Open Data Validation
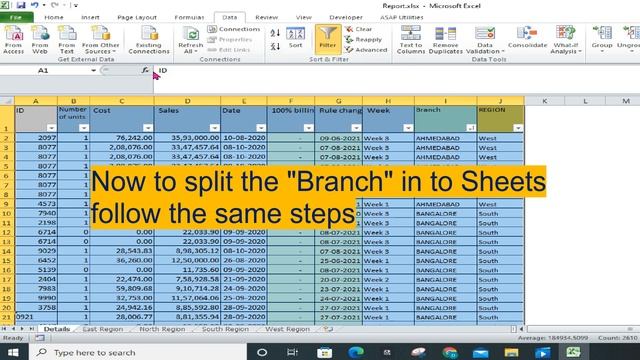640x360 pixels. (x=485, y=40)
